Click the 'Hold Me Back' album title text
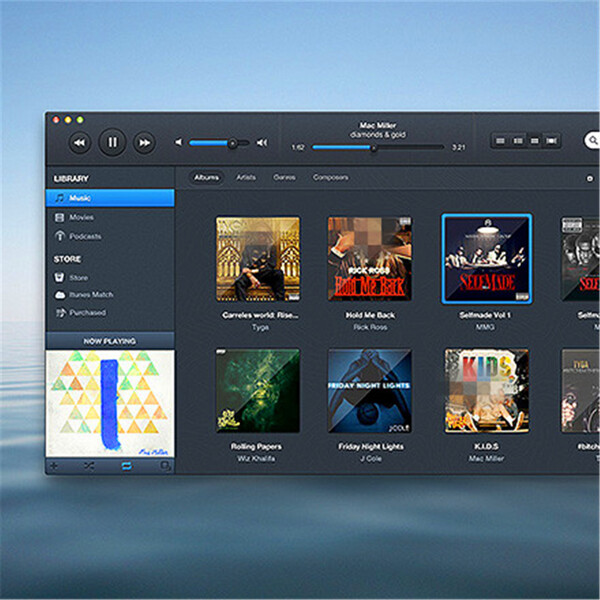This screenshot has height=600, width=600. tap(370, 315)
